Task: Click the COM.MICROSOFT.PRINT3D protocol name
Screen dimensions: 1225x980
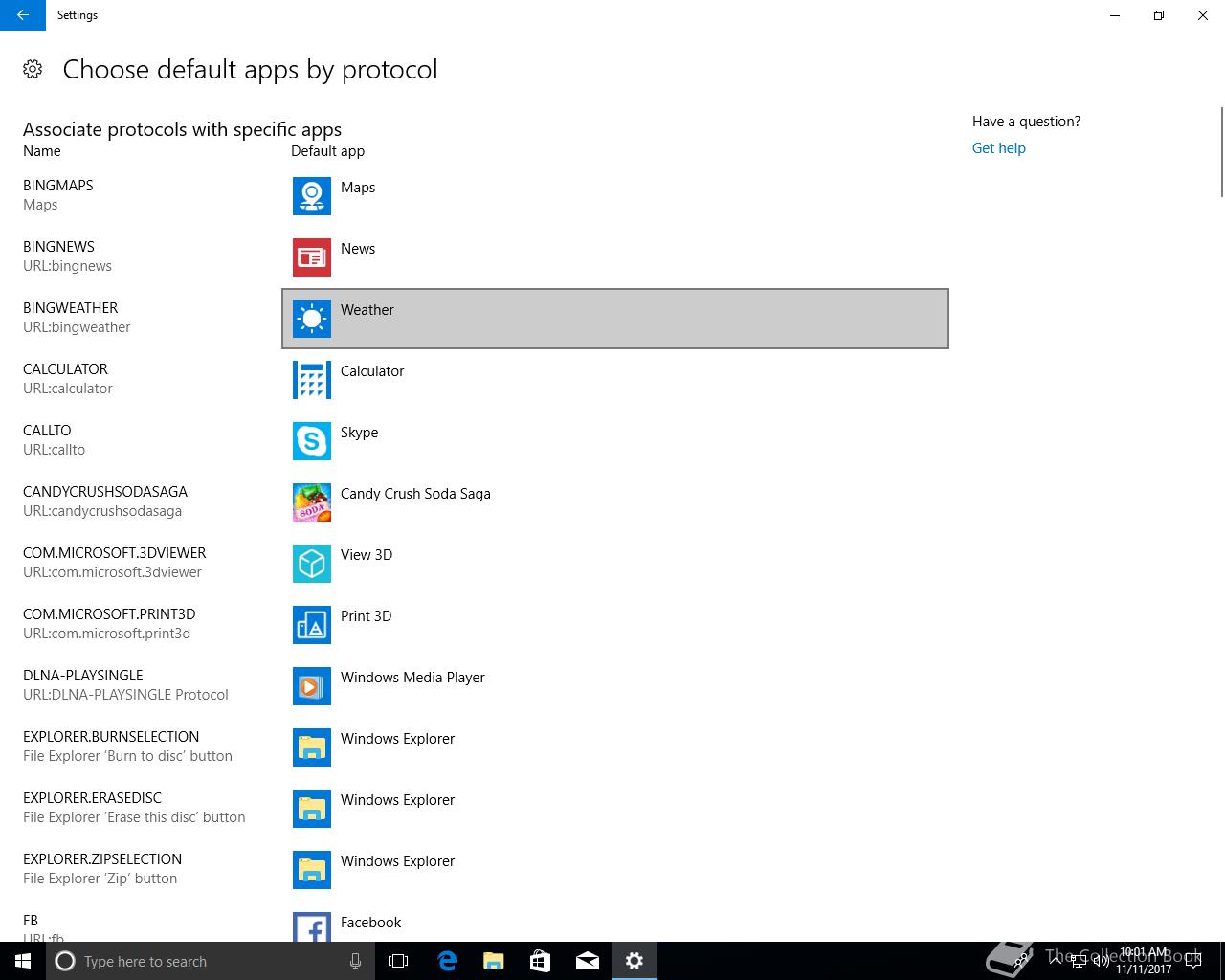Action: tap(109, 614)
